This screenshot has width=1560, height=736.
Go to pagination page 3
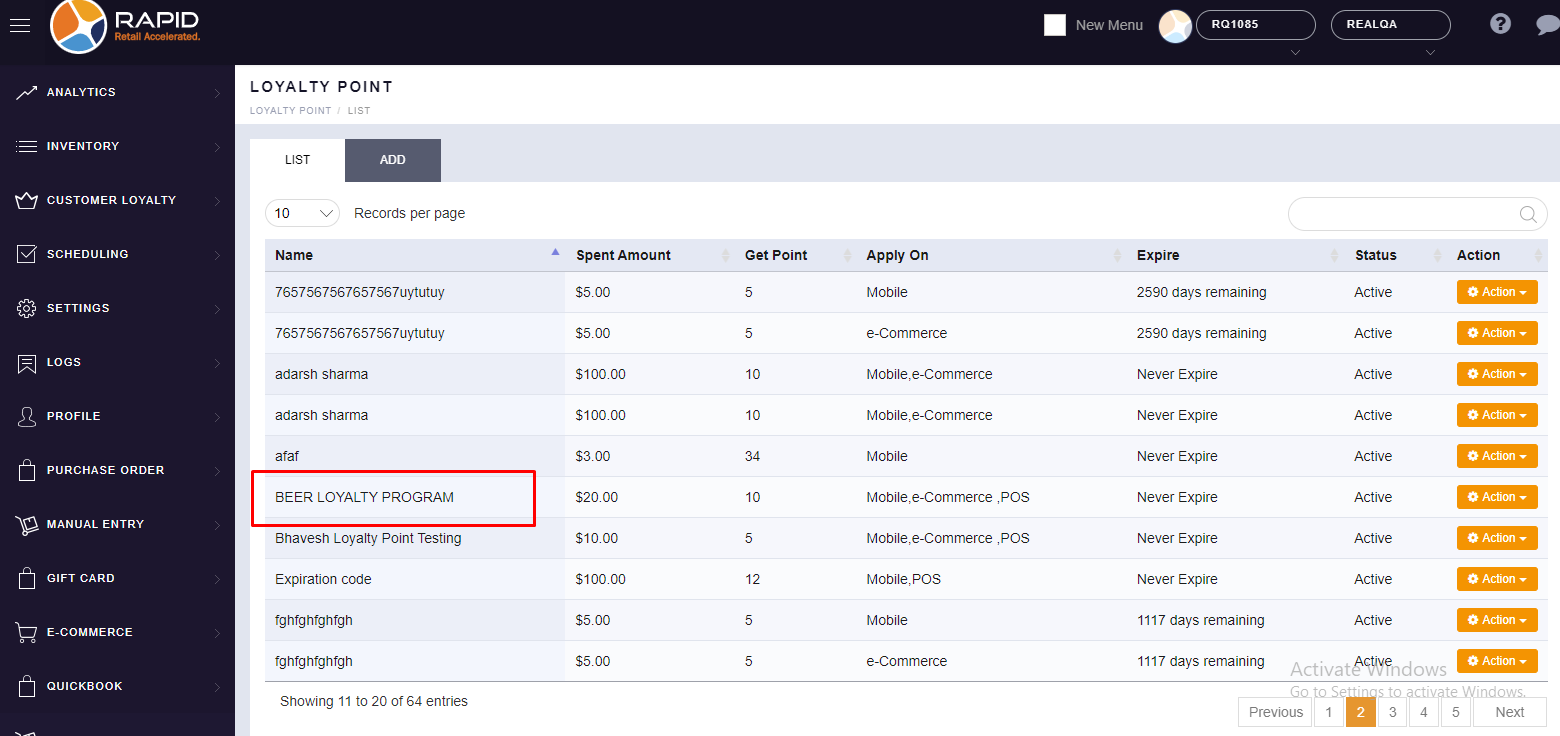[1392, 712]
